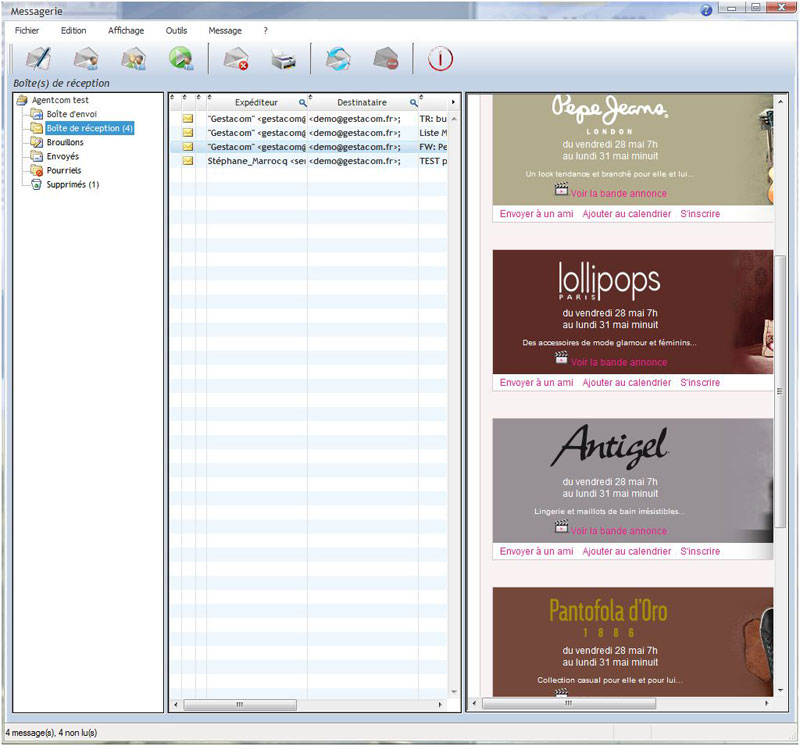800x746 pixels.
Task: Click the forward message green arrow icon
Action: [x=181, y=58]
